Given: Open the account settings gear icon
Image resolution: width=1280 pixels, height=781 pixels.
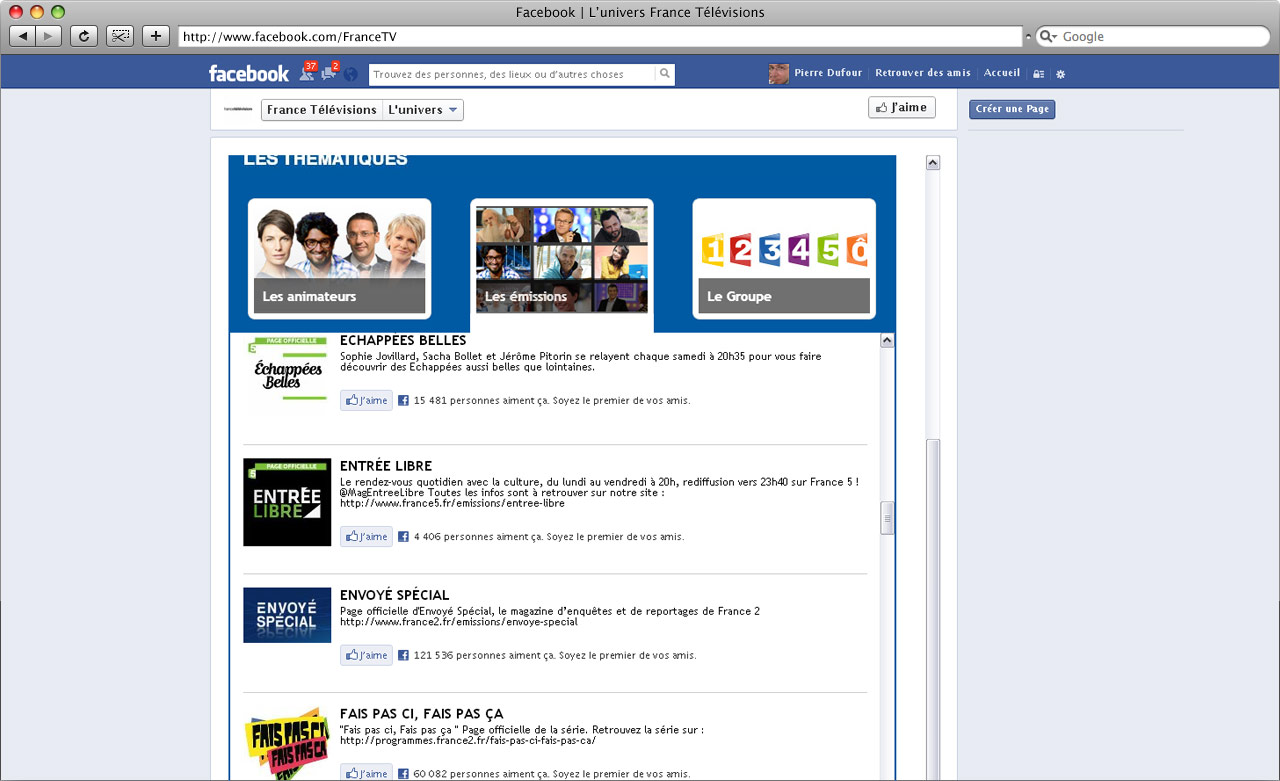Looking at the screenshot, I should (x=1061, y=74).
